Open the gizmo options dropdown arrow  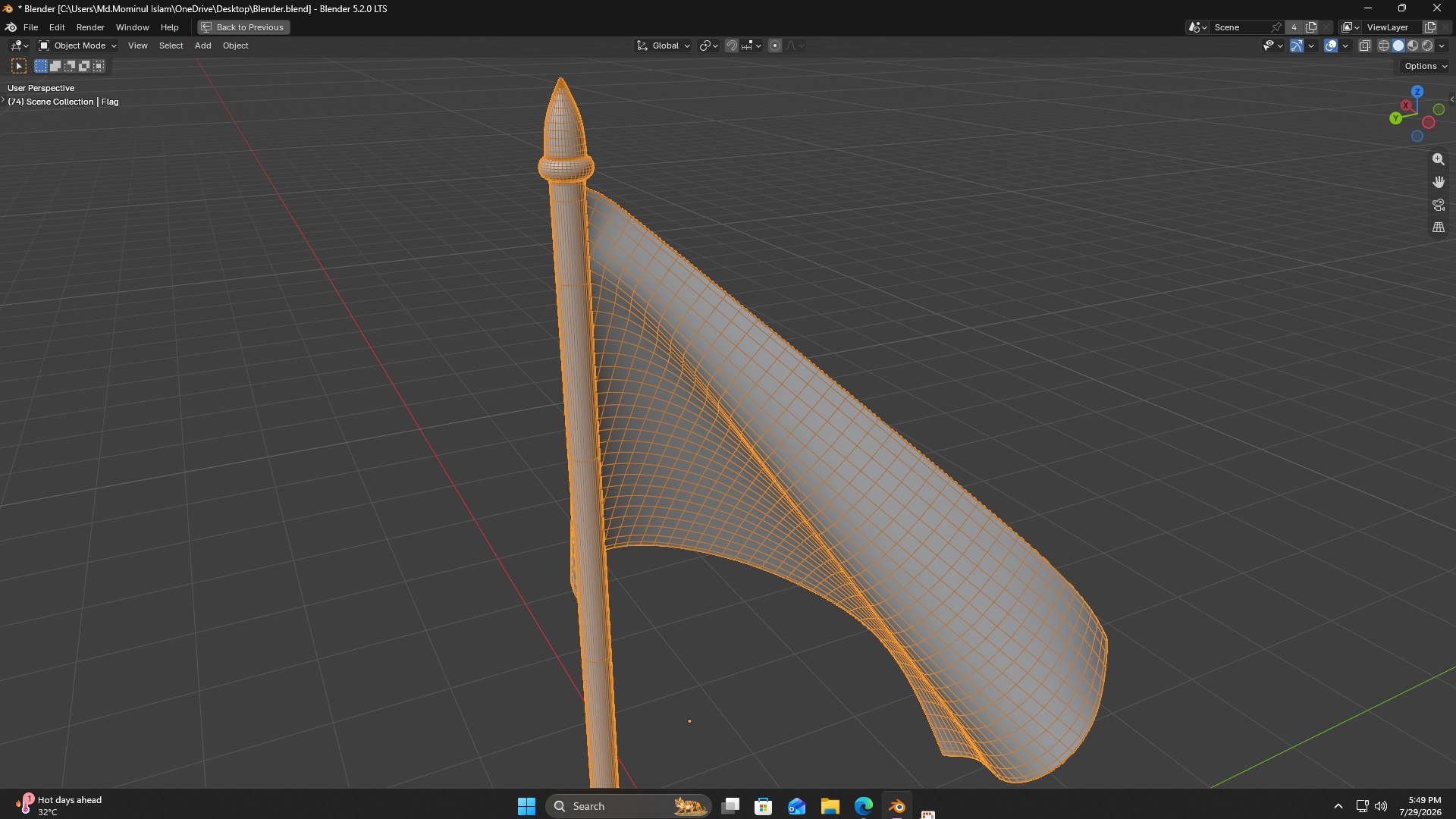1311,45
